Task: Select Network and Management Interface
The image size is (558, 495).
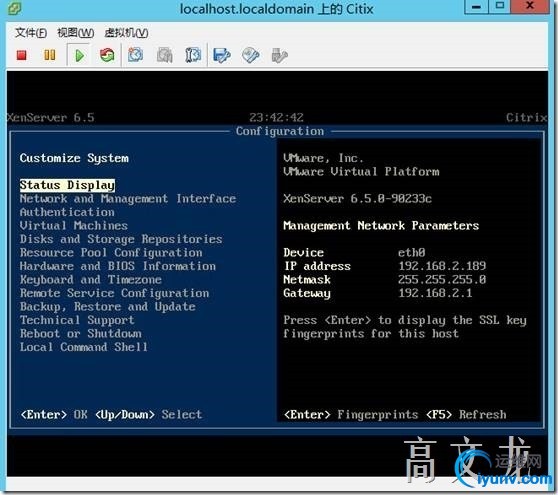Action: 128,199
